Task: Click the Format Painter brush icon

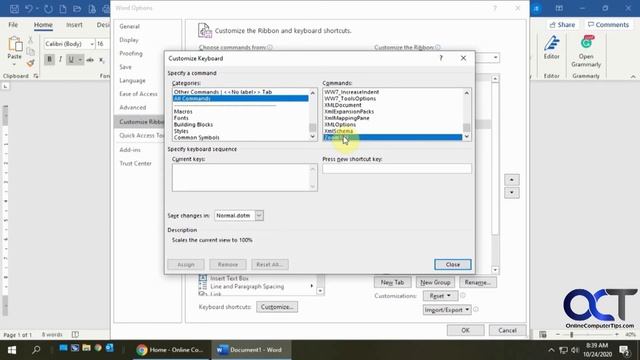Action: tap(30, 63)
